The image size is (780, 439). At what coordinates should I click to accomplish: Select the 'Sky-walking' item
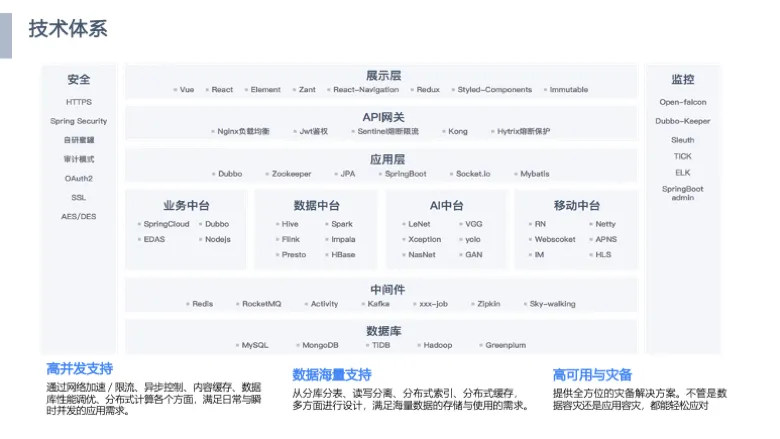(552, 304)
